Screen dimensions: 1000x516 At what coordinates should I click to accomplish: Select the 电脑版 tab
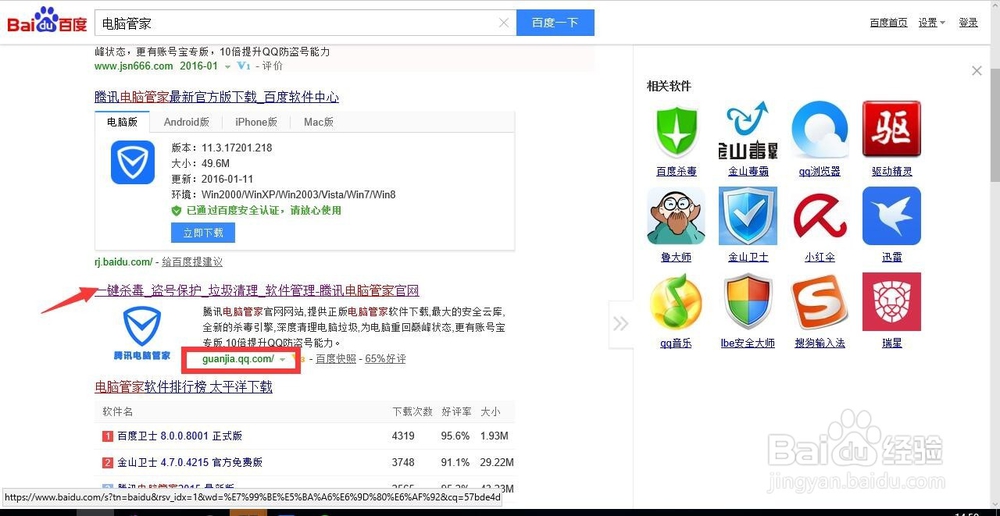(122, 122)
